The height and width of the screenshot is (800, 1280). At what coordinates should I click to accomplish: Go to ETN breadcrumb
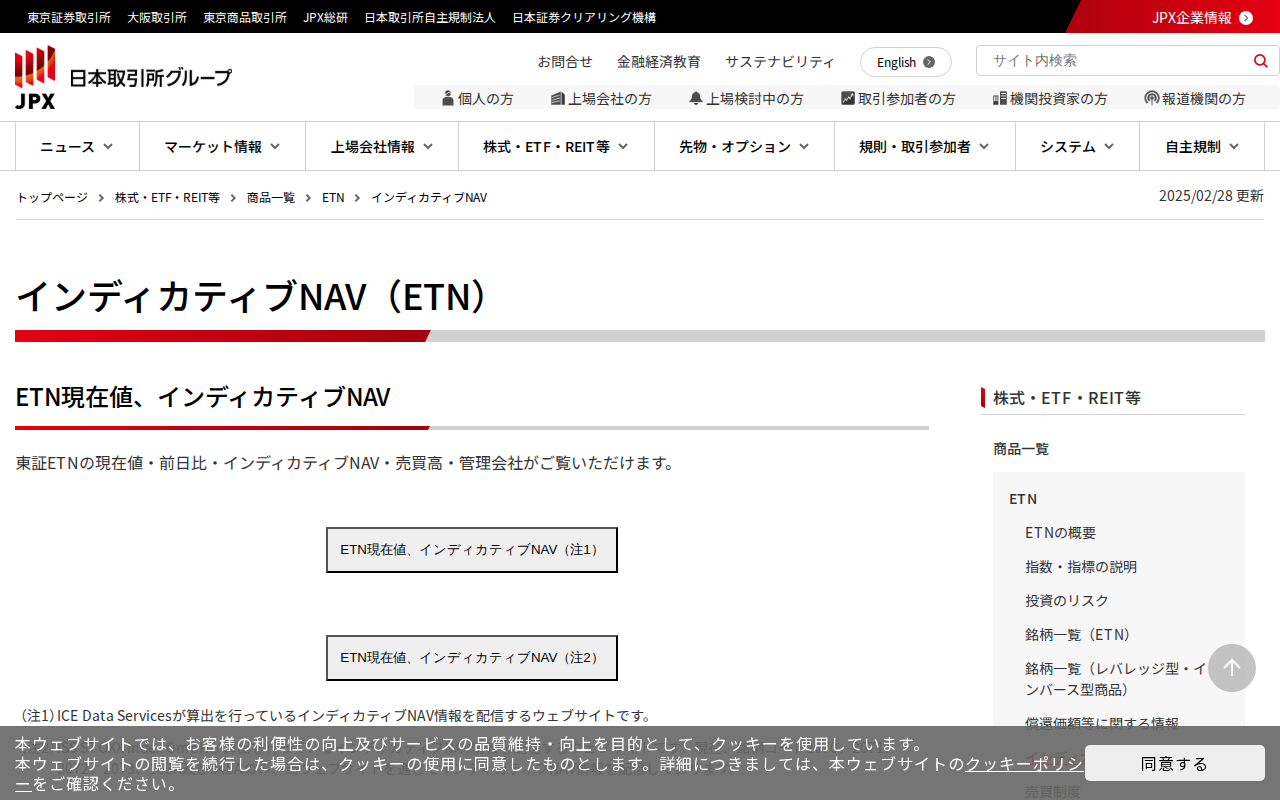point(333,197)
